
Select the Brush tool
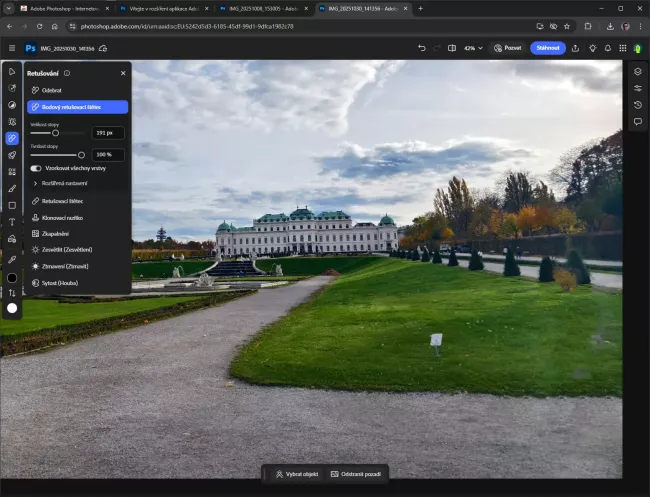[12, 189]
